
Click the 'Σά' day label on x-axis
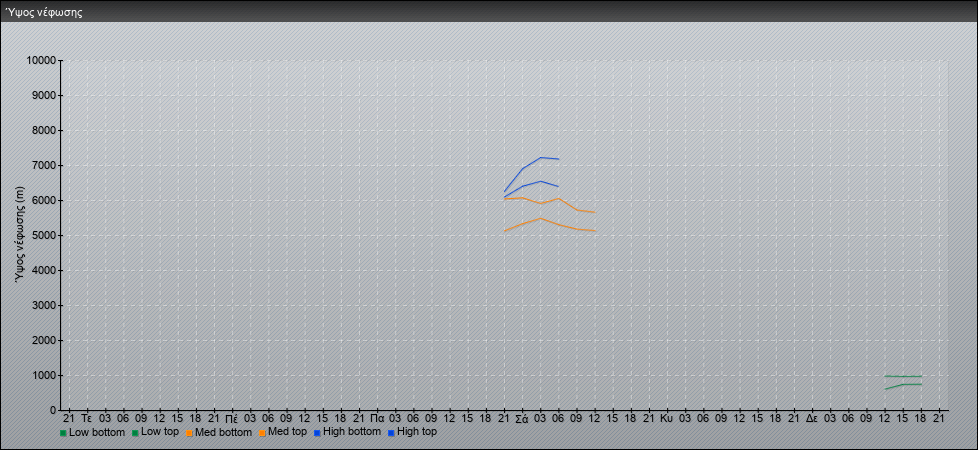pyautogui.click(x=521, y=418)
